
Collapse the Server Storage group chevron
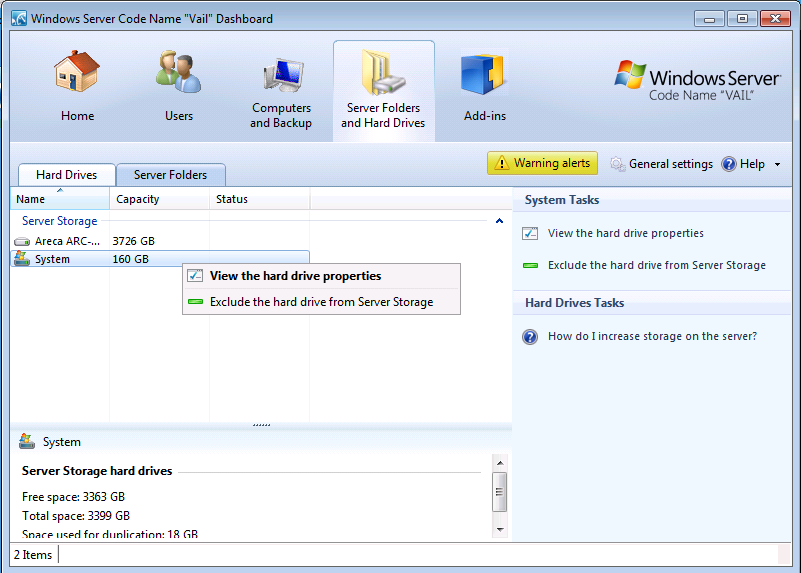pos(499,221)
